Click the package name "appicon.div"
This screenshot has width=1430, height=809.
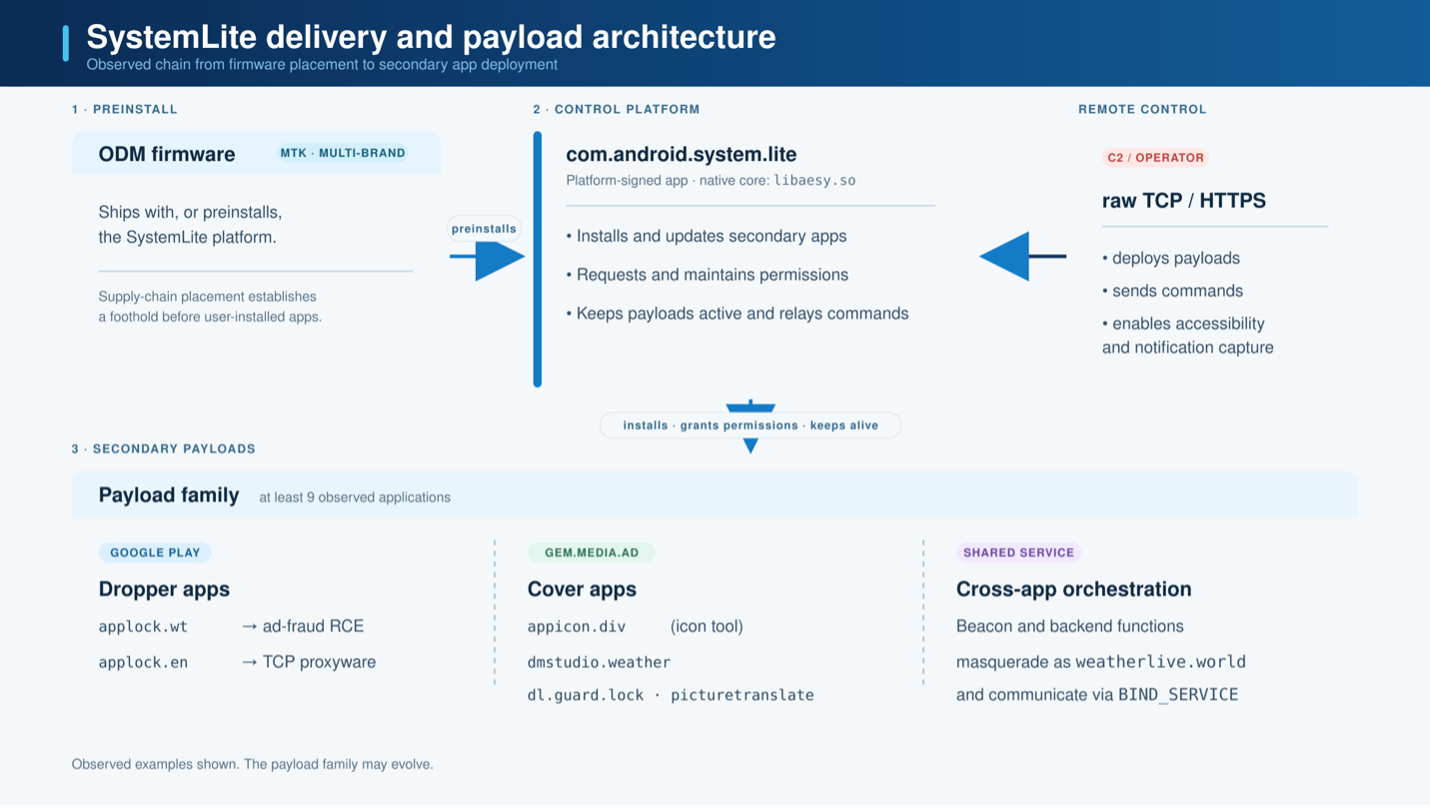pos(577,627)
